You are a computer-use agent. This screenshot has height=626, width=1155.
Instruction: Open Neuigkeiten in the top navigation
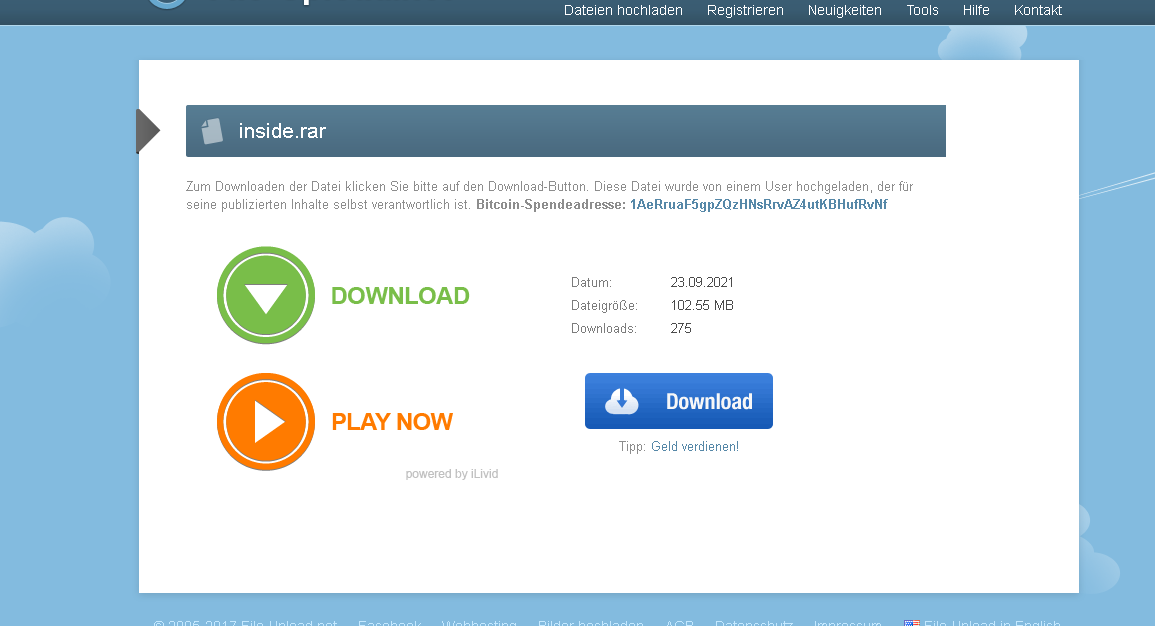[844, 10]
